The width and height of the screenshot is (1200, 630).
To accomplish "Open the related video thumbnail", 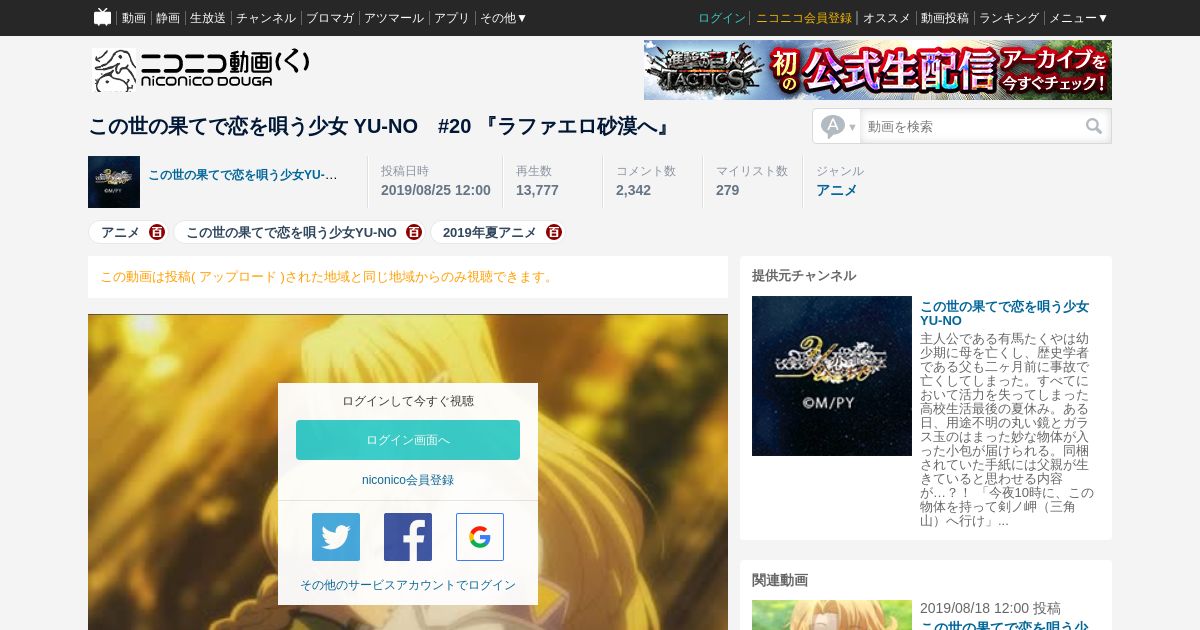I will point(832,615).
